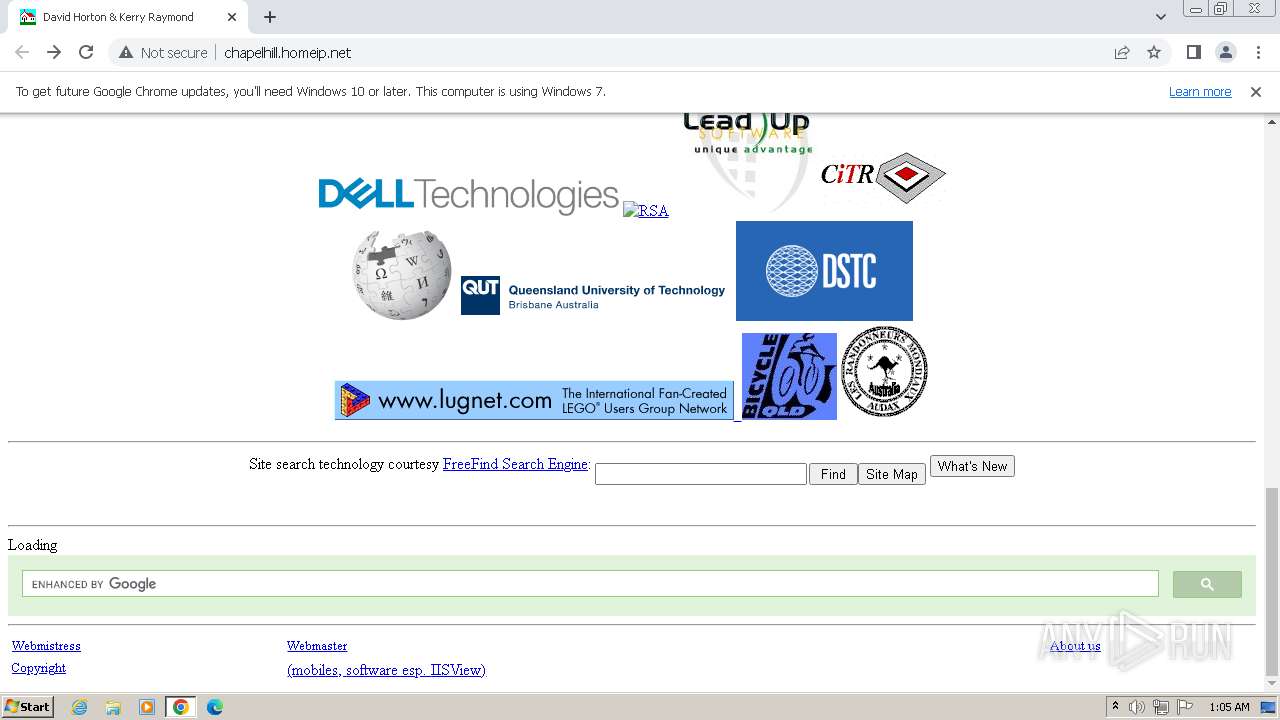Open the About us link
The image size is (1280, 720).
[x=1075, y=646]
